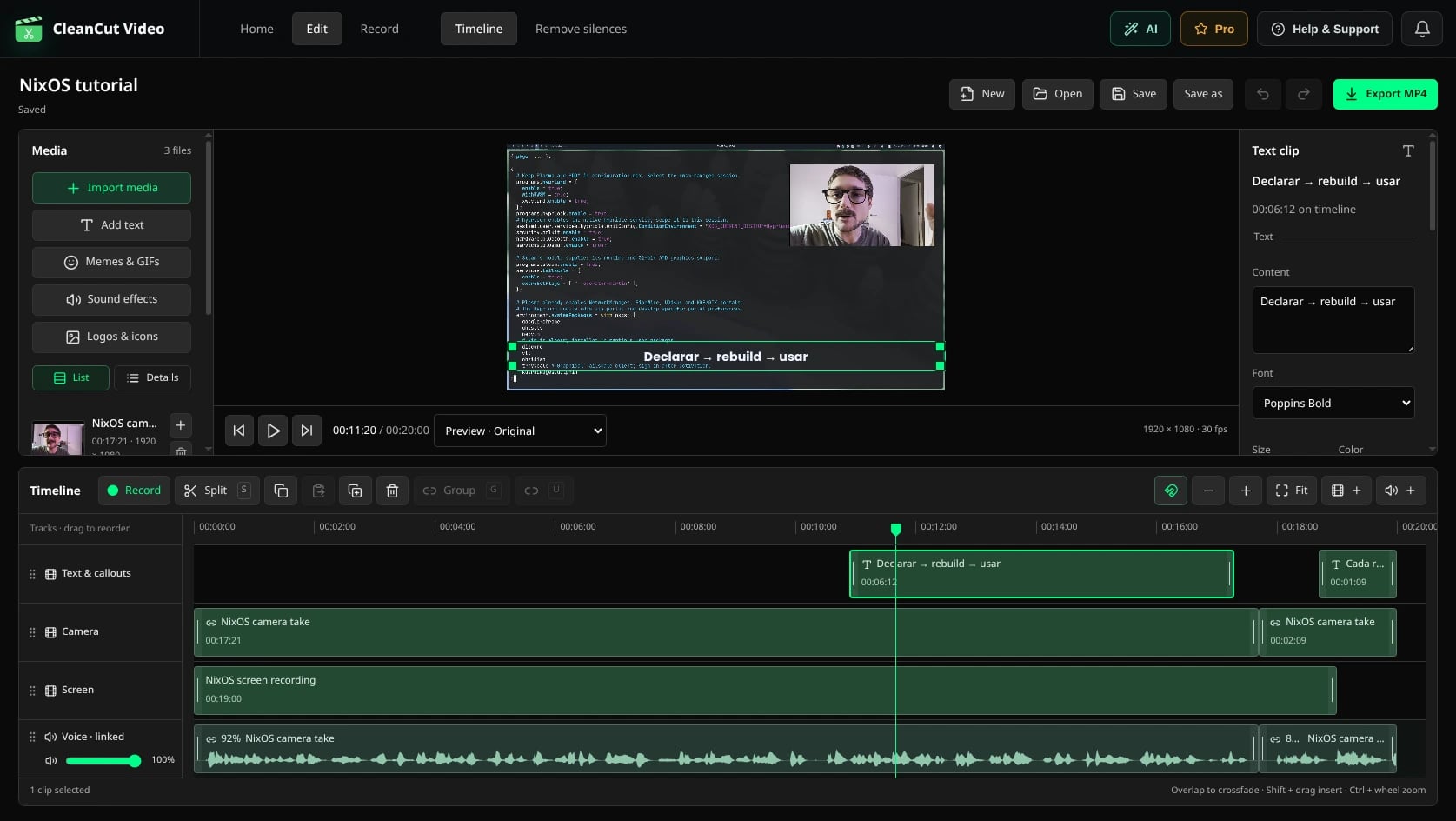Open the Preview Original dropdown

(x=520, y=431)
